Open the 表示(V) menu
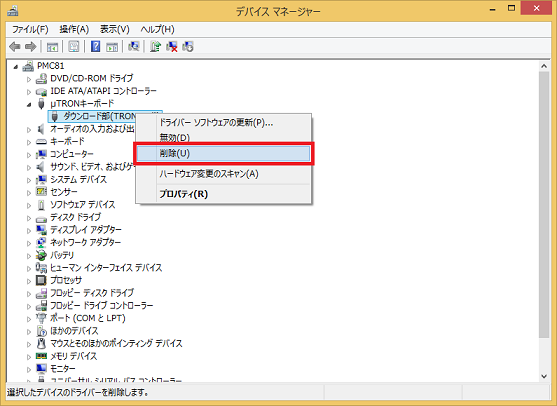This screenshot has height=406, width=557. (x=114, y=29)
